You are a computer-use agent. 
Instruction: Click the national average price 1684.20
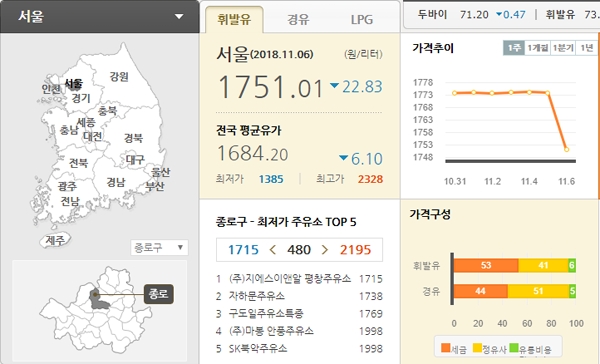253,153
